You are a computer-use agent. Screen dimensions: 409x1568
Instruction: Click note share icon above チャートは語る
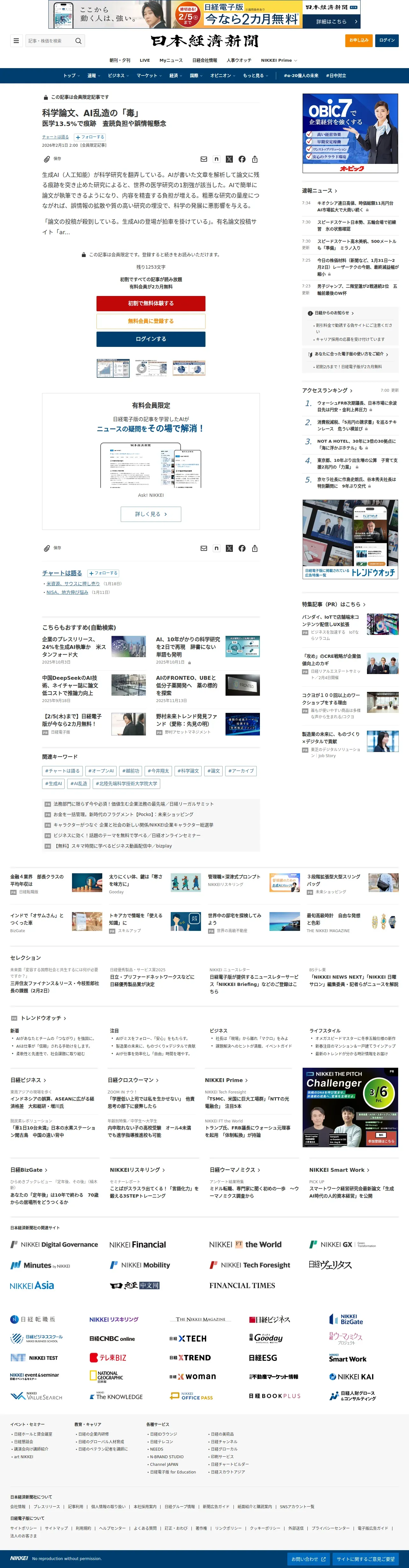(216, 548)
